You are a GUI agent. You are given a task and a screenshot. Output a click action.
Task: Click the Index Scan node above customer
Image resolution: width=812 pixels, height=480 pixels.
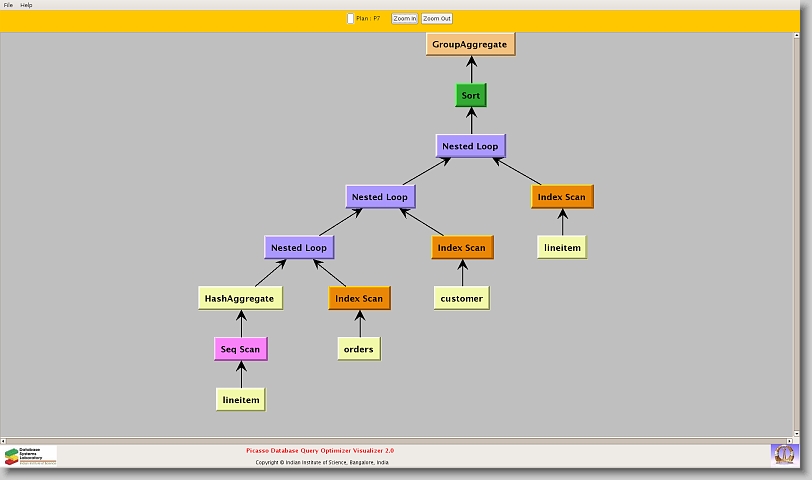click(461, 247)
